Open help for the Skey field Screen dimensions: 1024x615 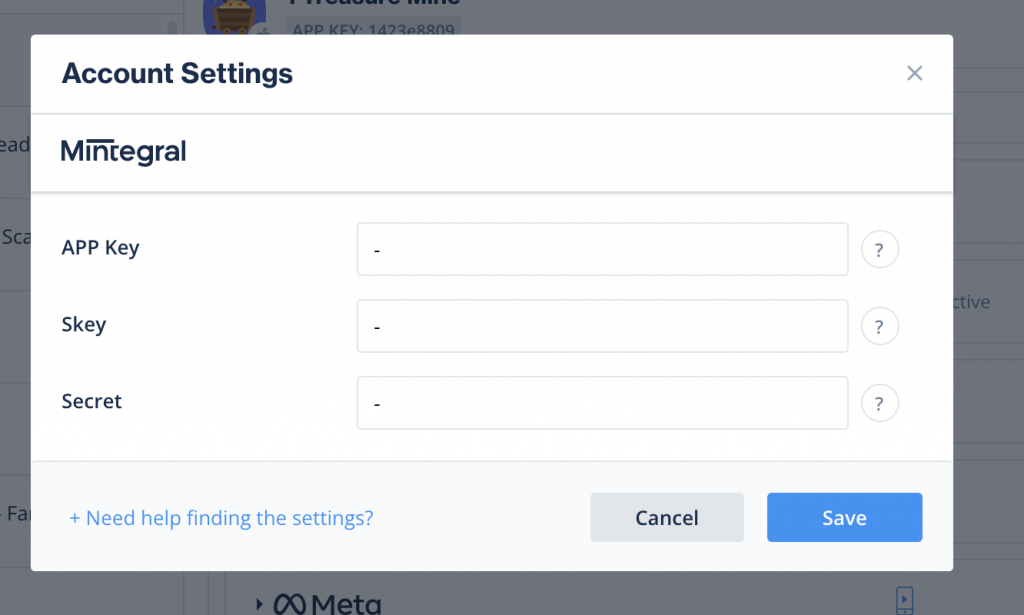point(880,326)
